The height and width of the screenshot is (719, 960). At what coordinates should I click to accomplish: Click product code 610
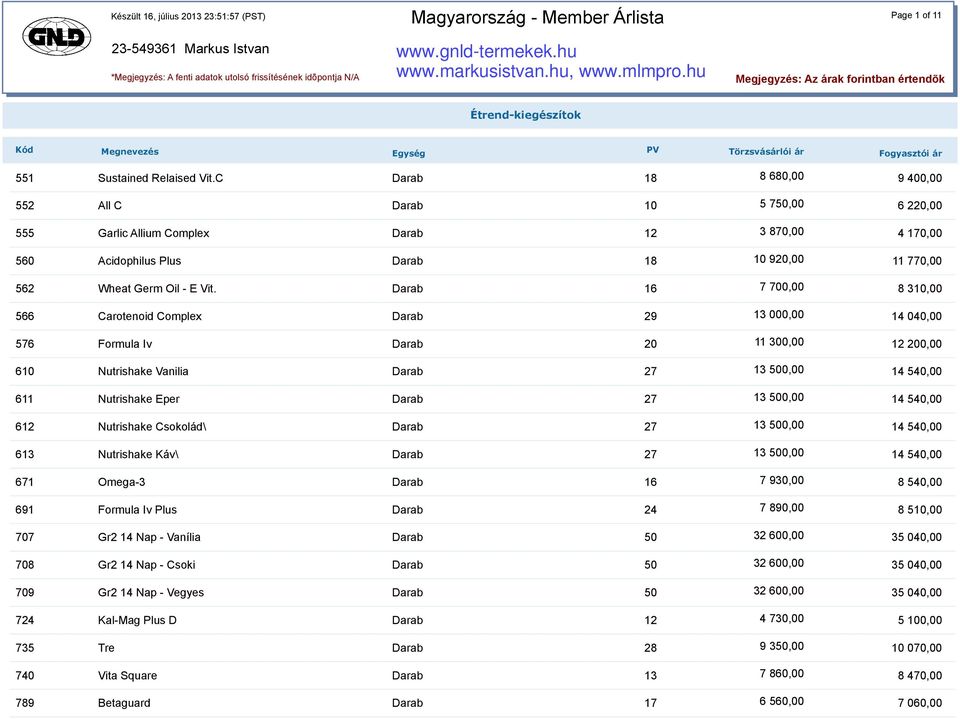click(24, 371)
